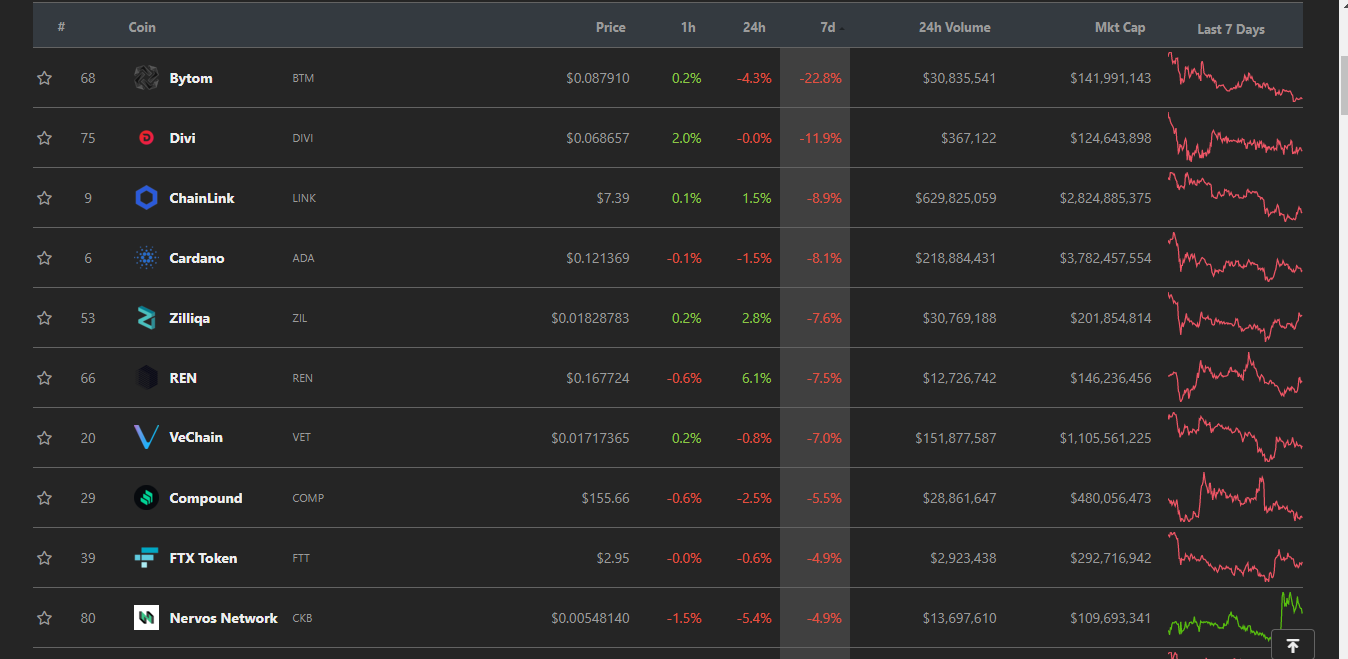Star the Nervos Network coin
The width and height of the screenshot is (1348, 659).
pos(44,618)
